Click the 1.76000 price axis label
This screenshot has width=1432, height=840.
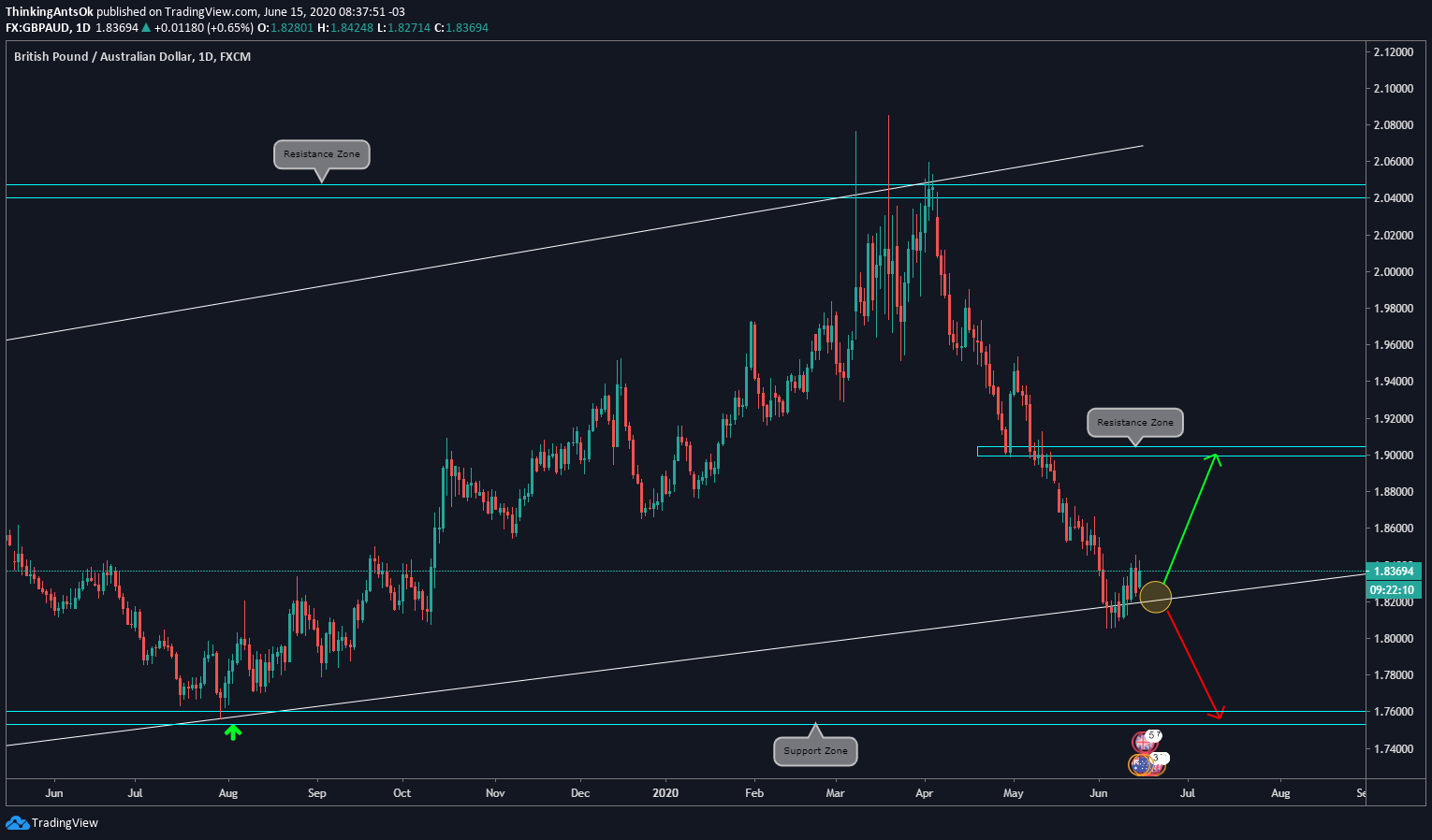[x=1393, y=712]
